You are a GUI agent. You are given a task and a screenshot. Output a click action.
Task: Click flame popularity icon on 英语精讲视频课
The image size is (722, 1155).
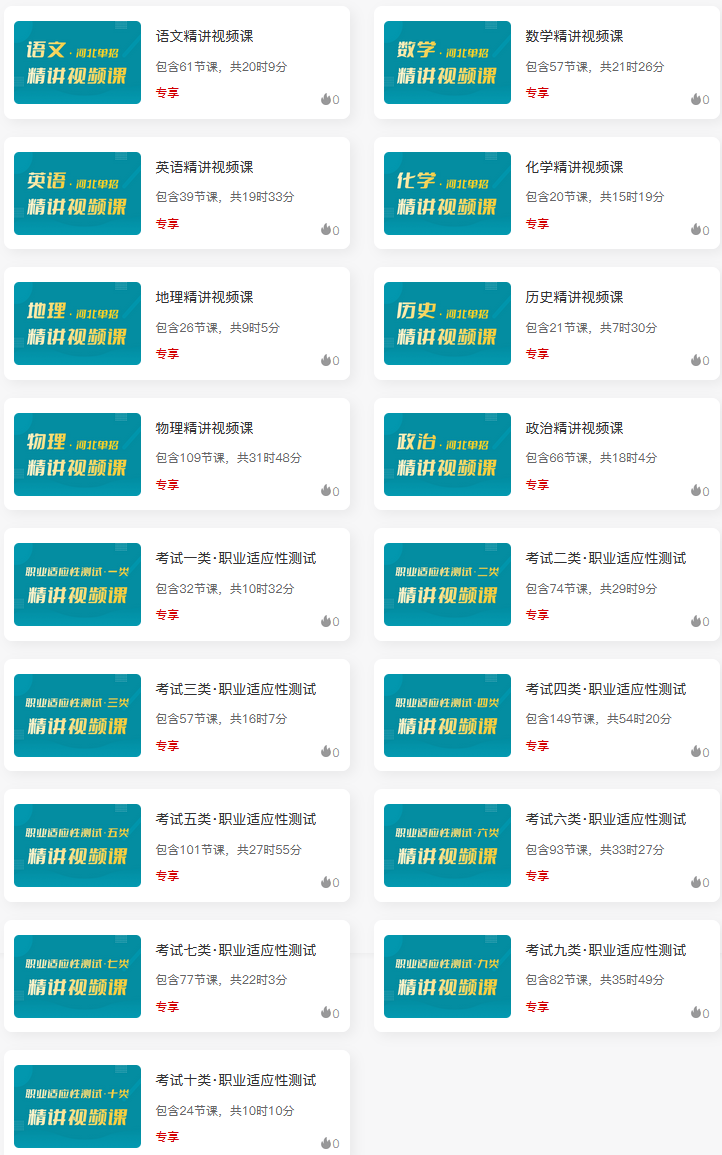click(x=325, y=229)
